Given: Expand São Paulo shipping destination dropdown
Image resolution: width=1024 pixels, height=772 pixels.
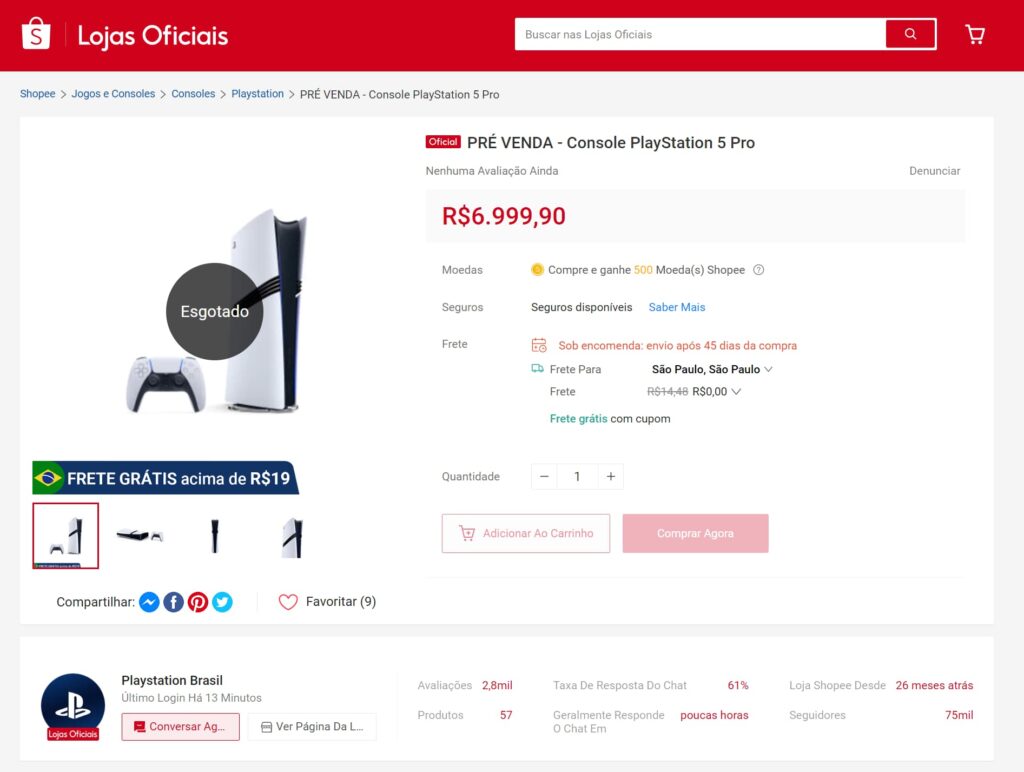Looking at the screenshot, I should [712, 369].
